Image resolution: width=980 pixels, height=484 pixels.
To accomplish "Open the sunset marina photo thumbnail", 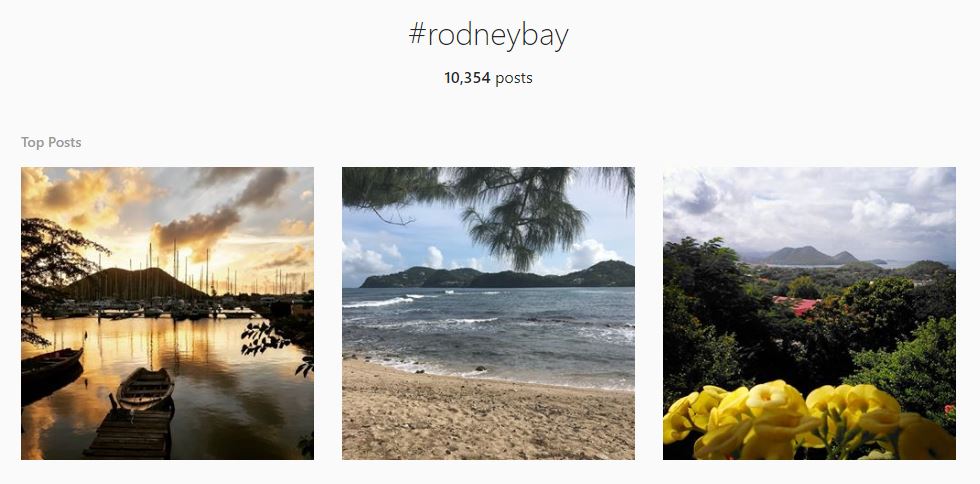I will pos(167,313).
